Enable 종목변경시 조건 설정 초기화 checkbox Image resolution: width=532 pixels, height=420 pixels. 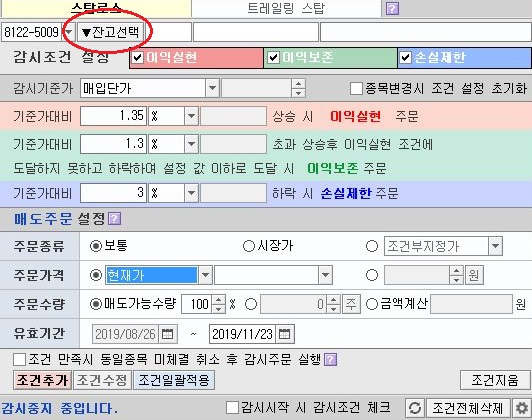pyautogui.click(x=356, y=89)
